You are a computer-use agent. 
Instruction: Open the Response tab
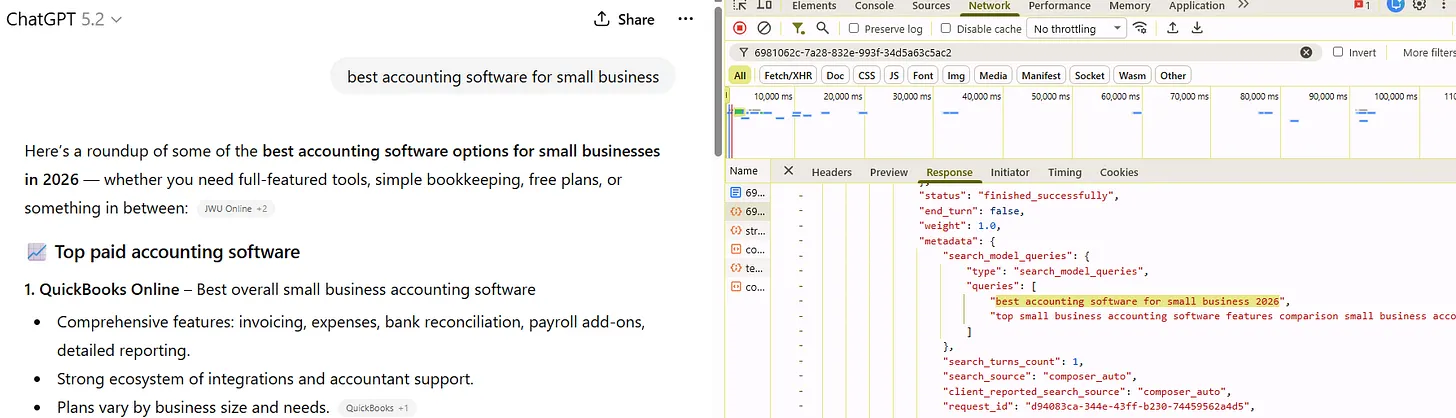[949, 172]
